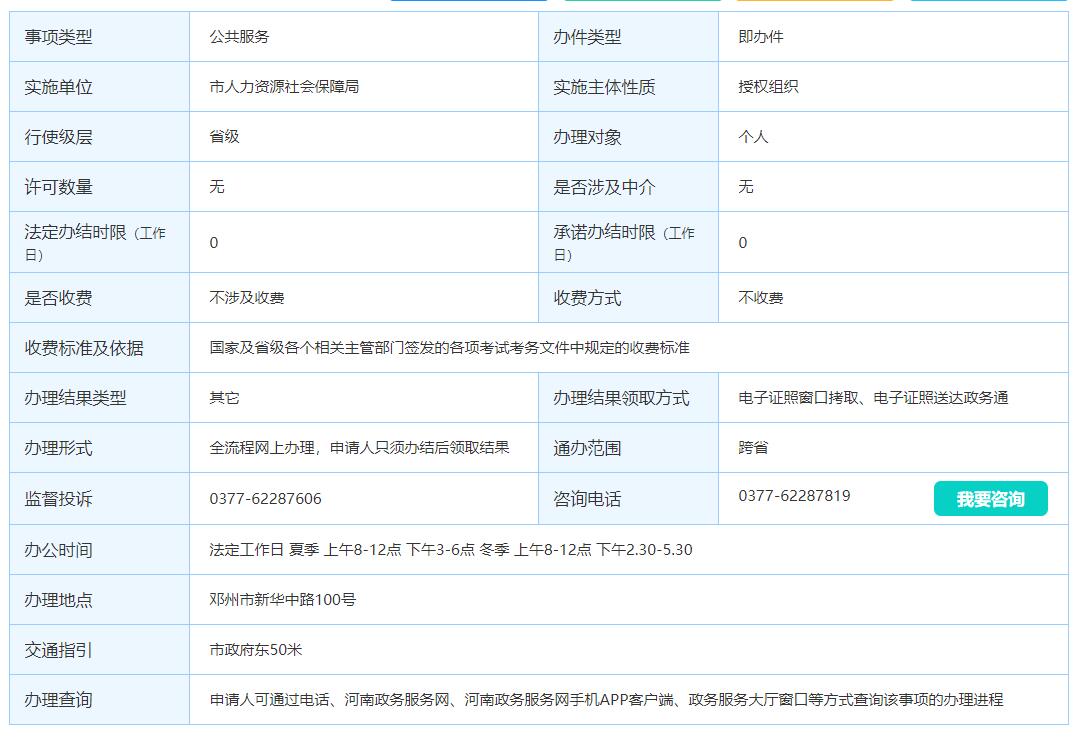This screenshot has width=1086, height=740.
Task: Click the 我要咨询 button
Action: pyautogui.click(x=990, y=499)
